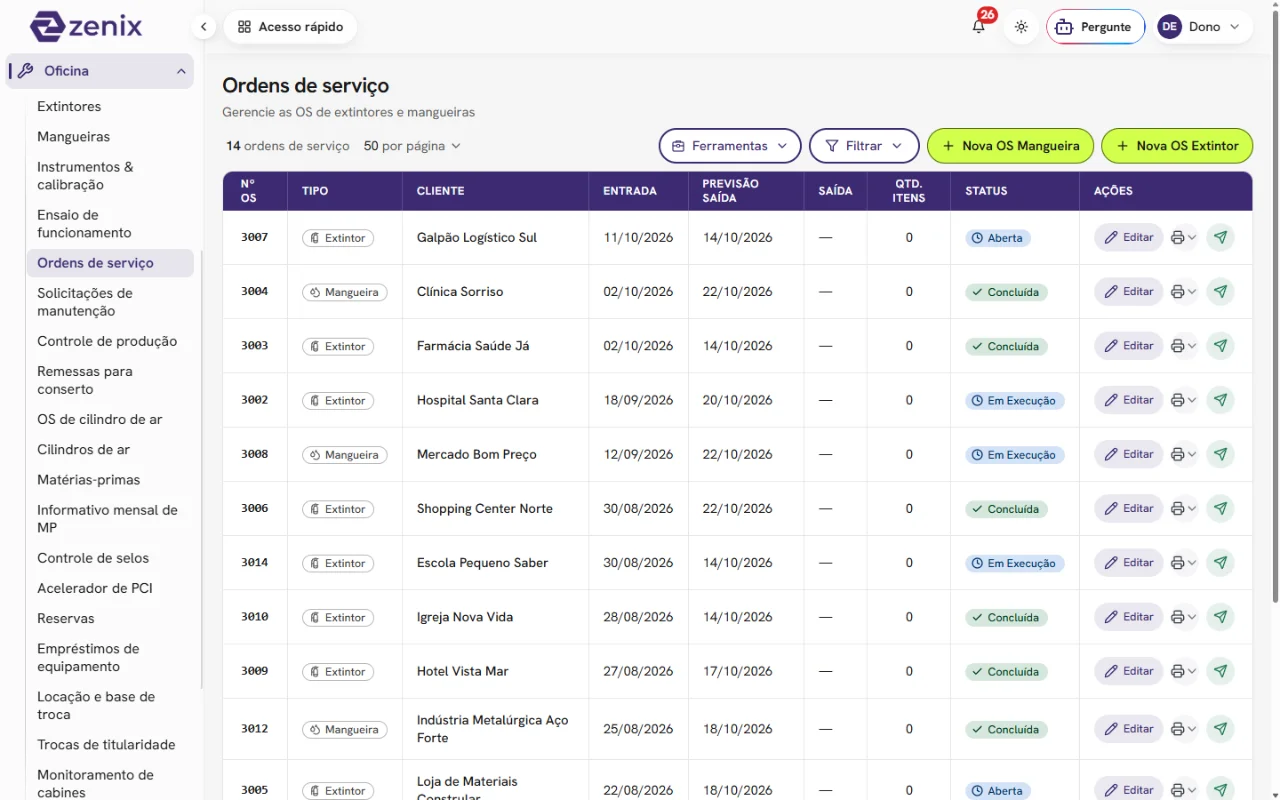Send OS 3007 using the paper plane icon
The height and width of the screenshot is (800, 1280).
click(x=1220, y=238)
